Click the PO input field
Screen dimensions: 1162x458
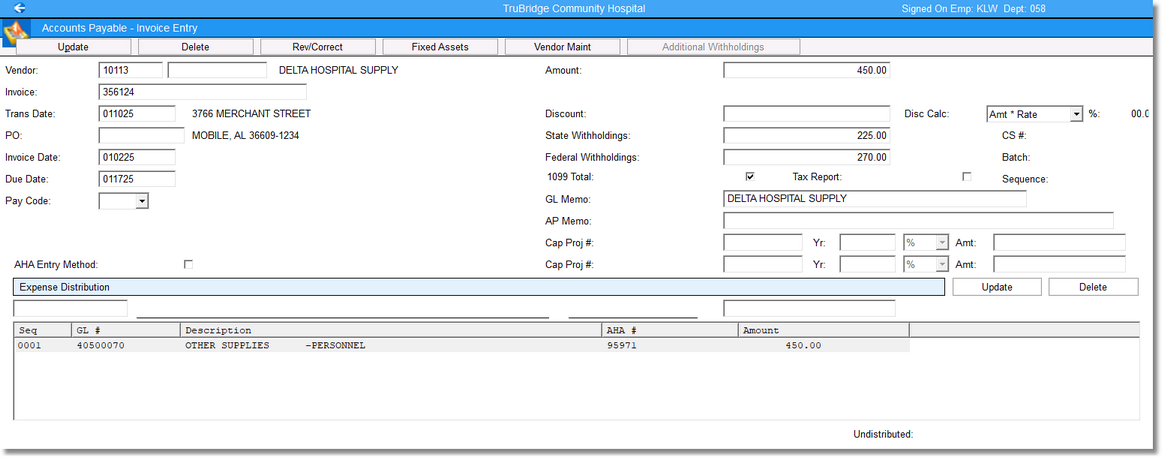pyautogui.click(x=142, y=136)
